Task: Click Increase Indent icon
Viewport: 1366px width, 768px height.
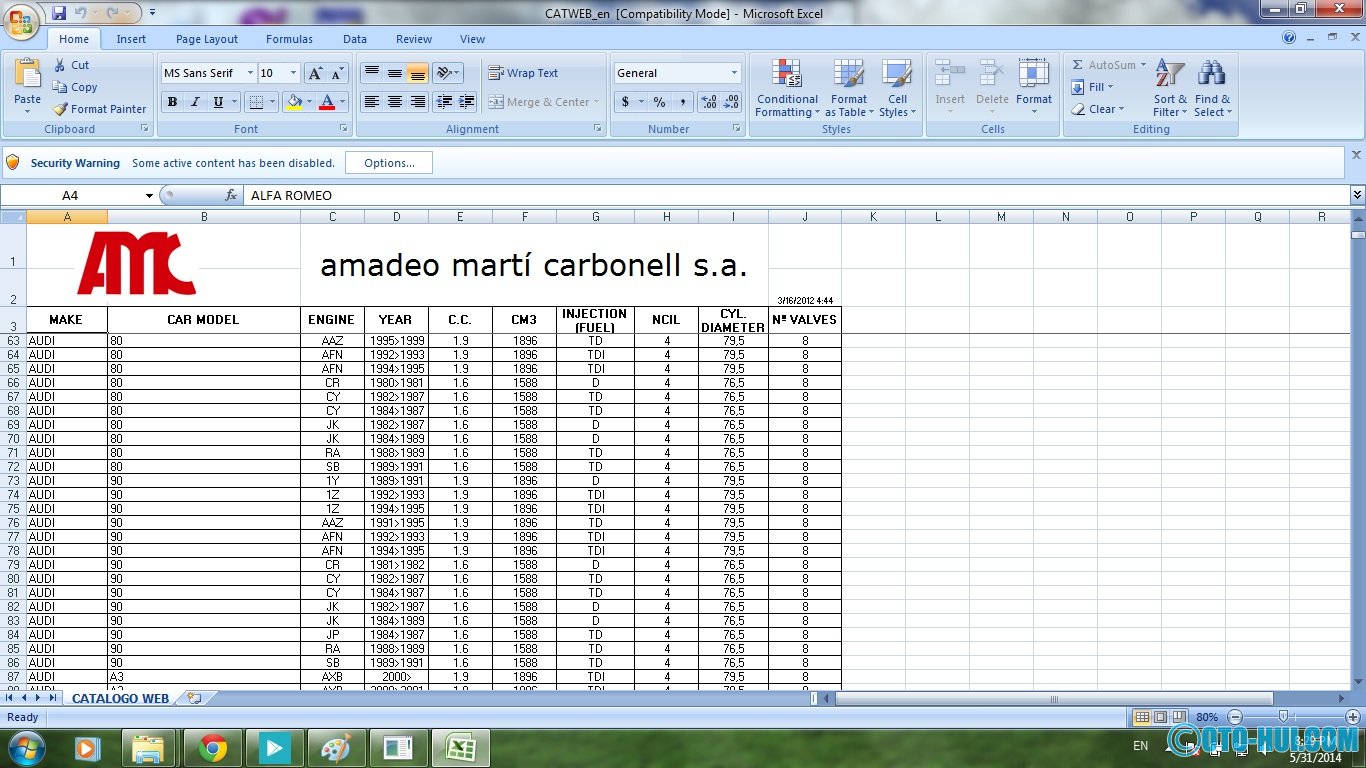Action: (467, 102)
